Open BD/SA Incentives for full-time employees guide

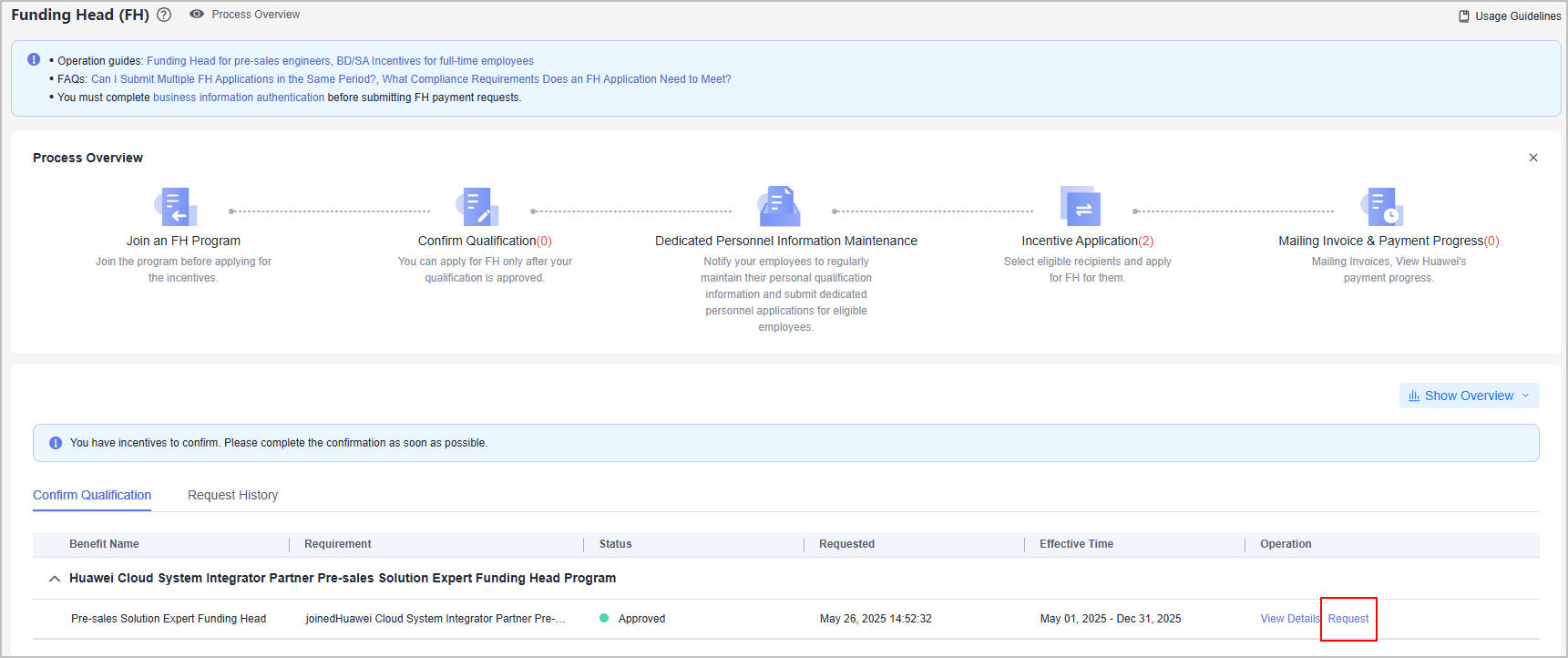[435, 61]
